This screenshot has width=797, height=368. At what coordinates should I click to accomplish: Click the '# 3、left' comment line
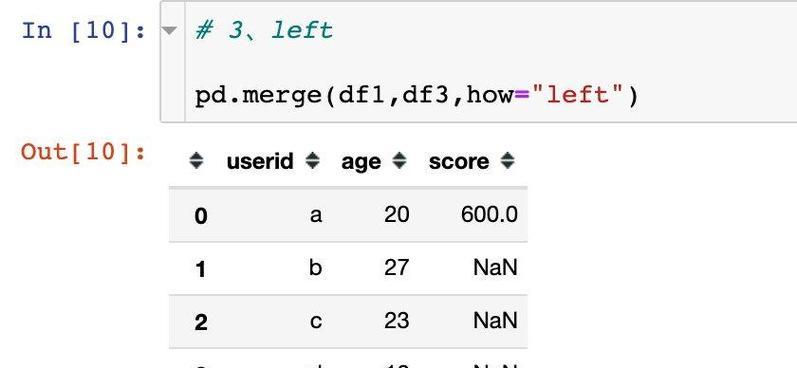coord(264,31)
